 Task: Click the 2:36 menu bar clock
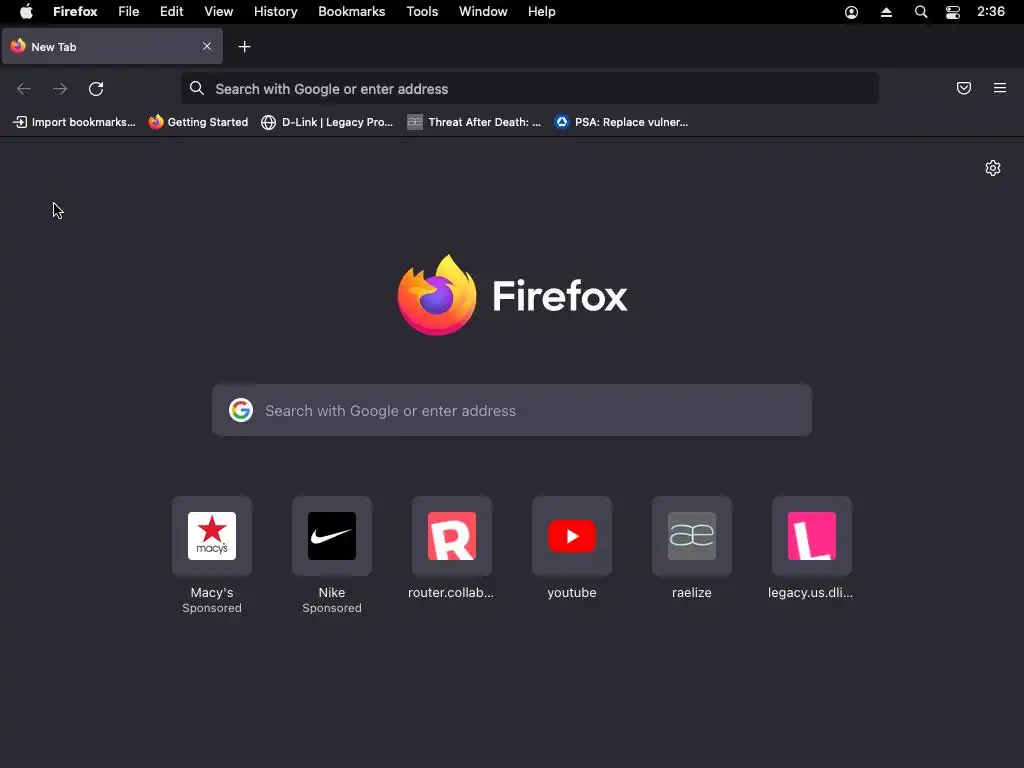(991, 12)
